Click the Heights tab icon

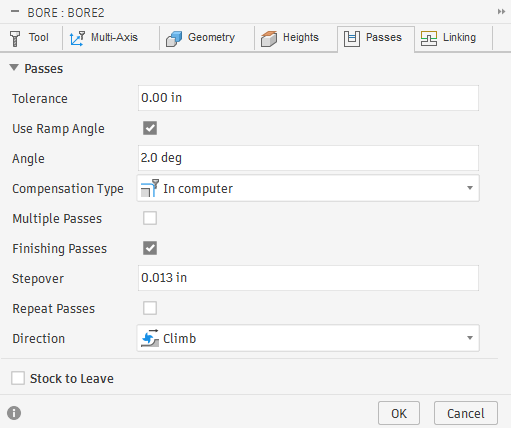(269, 38)
